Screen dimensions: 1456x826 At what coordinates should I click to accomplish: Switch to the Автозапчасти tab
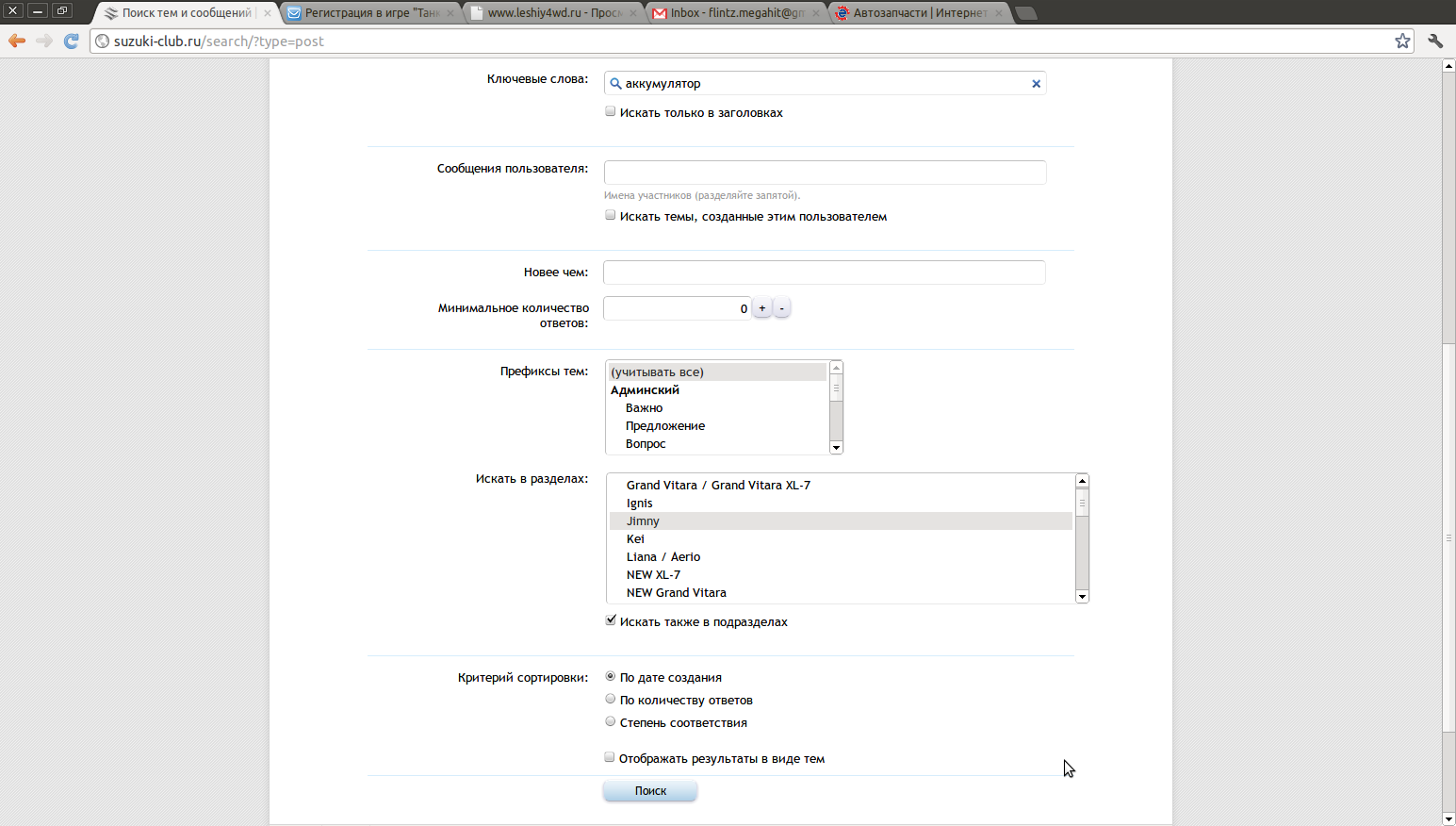(x=919, y=13)
